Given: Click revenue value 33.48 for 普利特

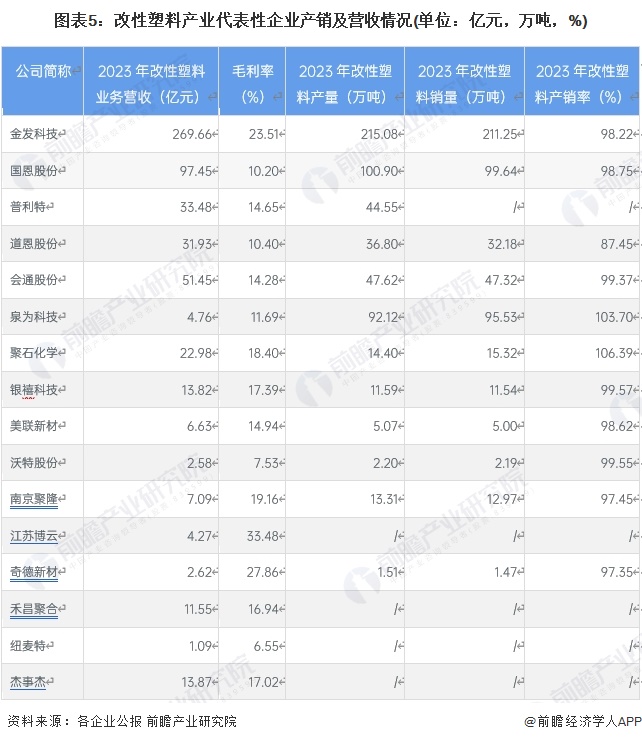Looking at the screenshot, I should pos(195,207).
